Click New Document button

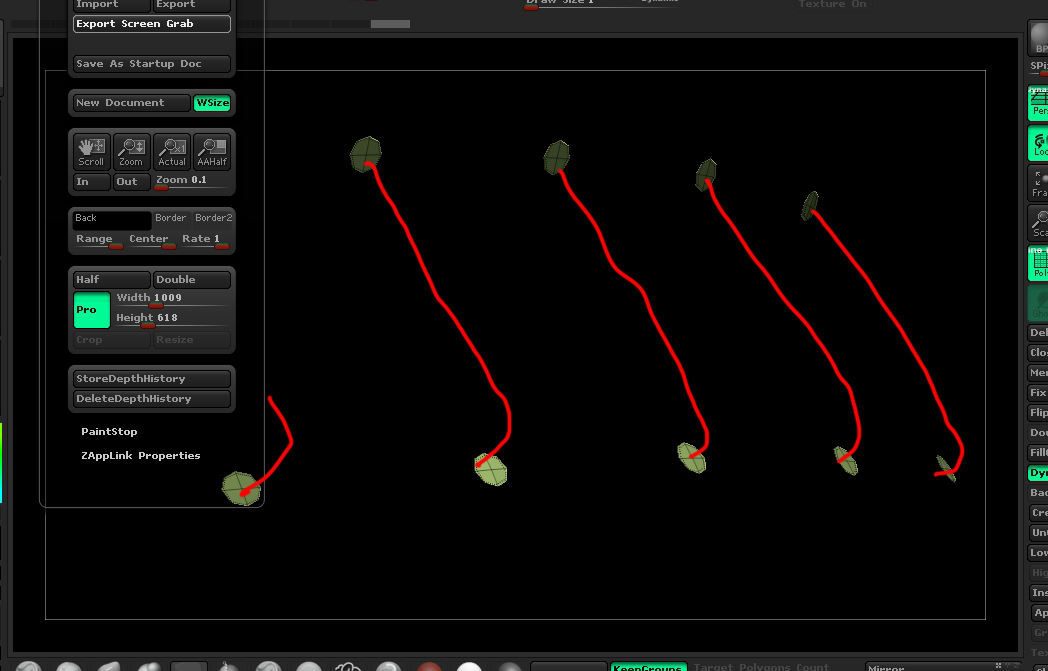pos(132,103)
